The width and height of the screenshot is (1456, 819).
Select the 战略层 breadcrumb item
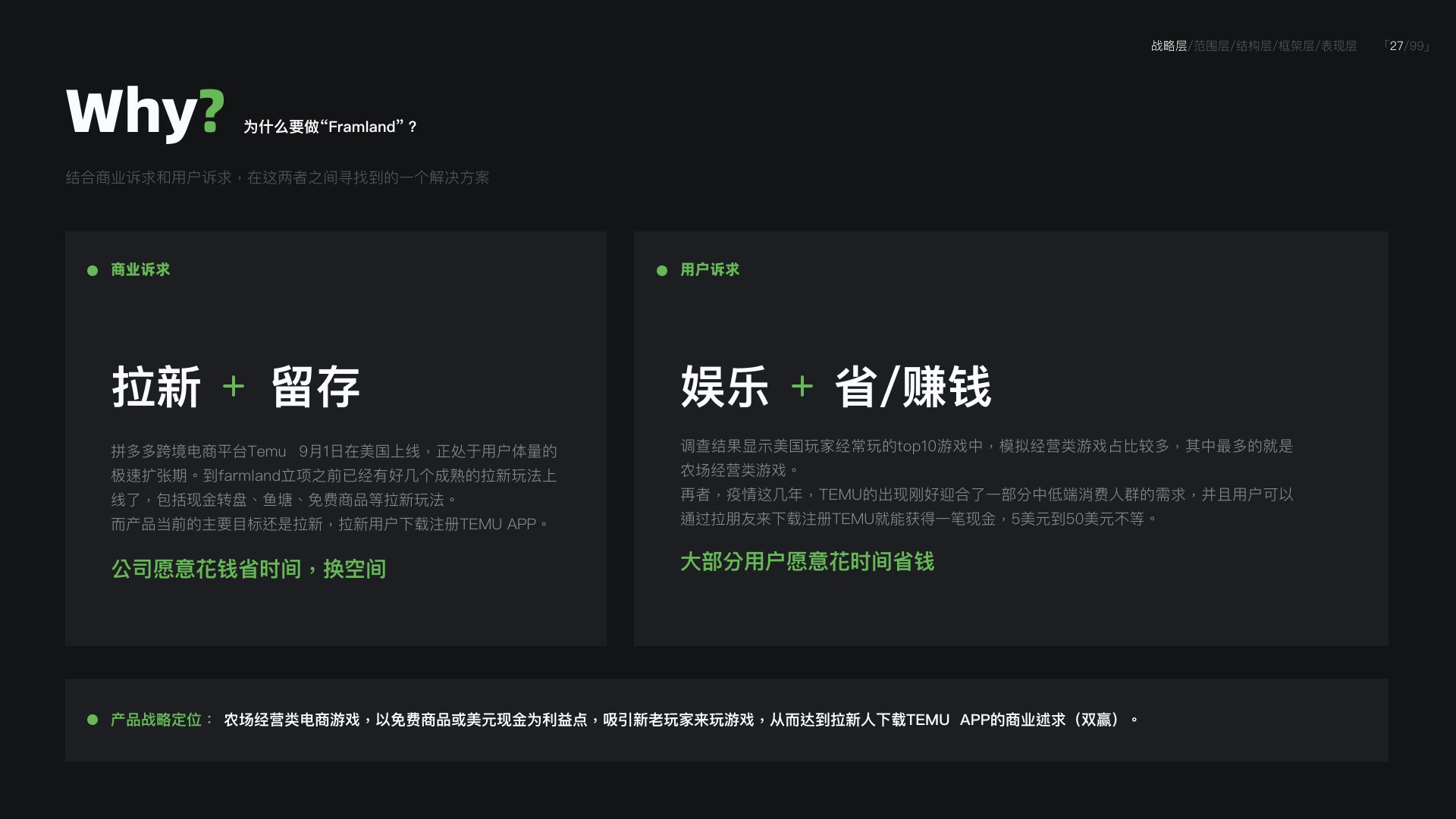pyautogui.click(x=1169, y=46)
